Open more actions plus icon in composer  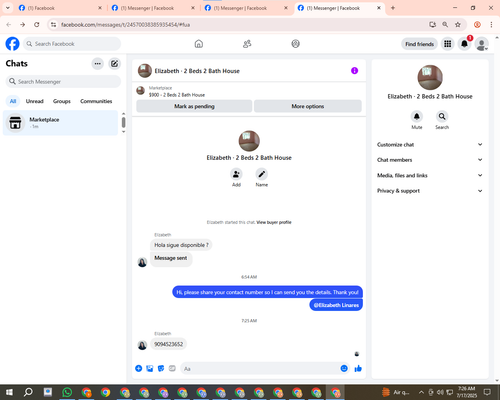(x=139, y=368)
